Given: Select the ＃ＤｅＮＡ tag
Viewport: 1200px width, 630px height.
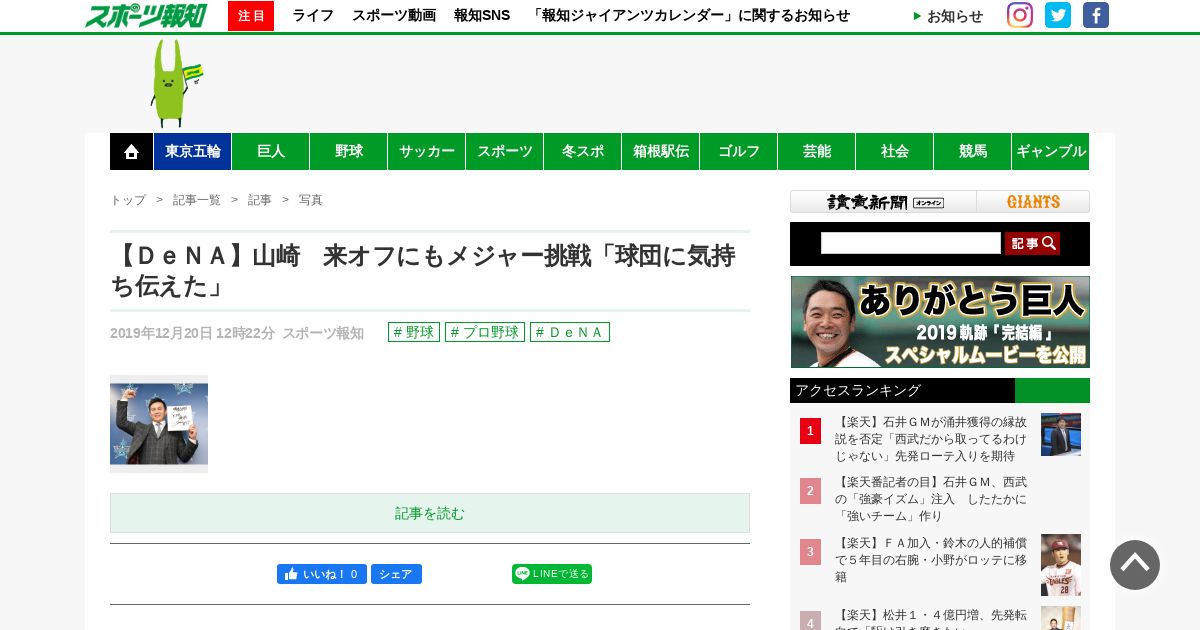Looking at the screenshot, I should point(570,332).
